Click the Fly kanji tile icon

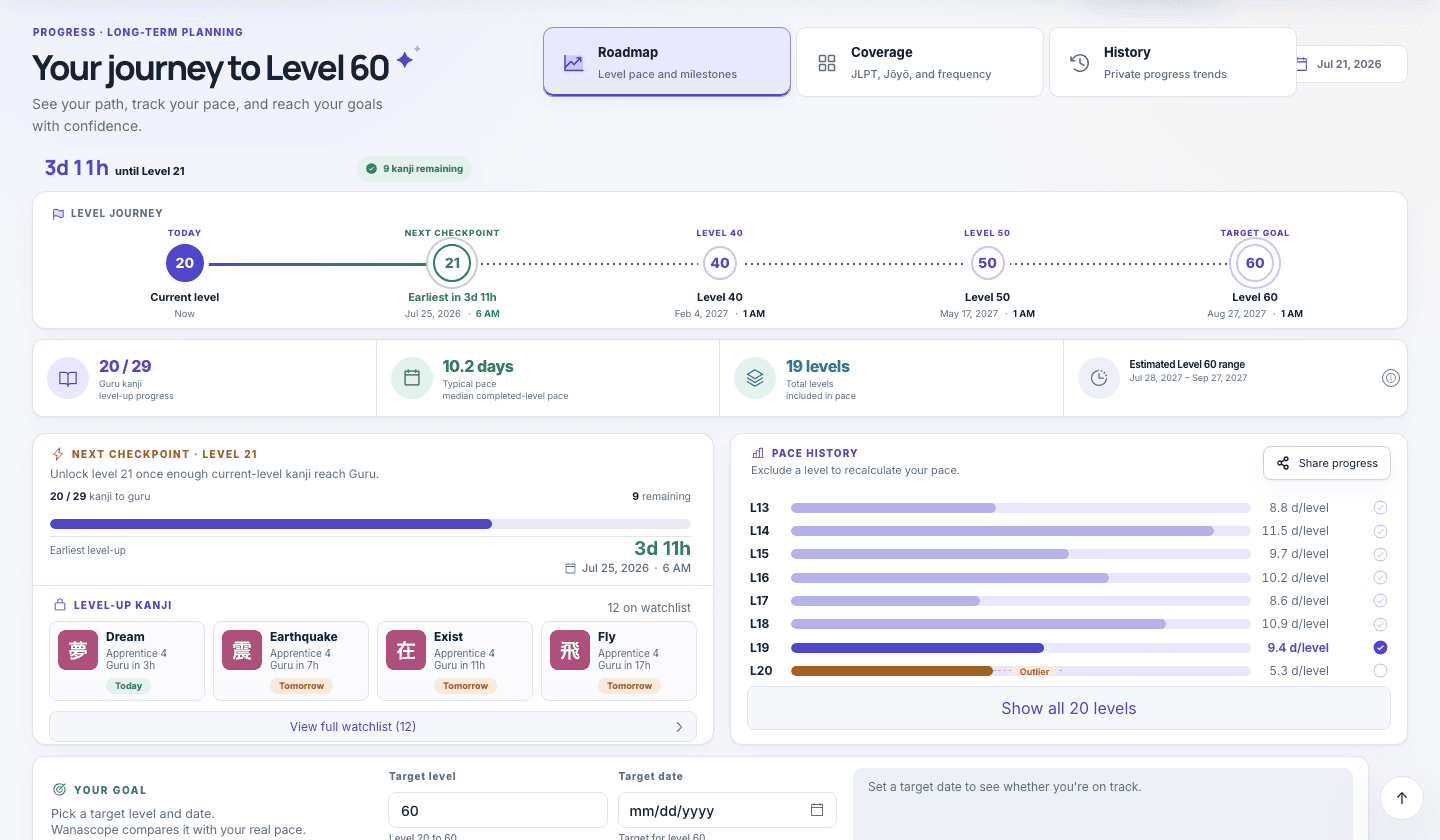click(x=570, y=650)
